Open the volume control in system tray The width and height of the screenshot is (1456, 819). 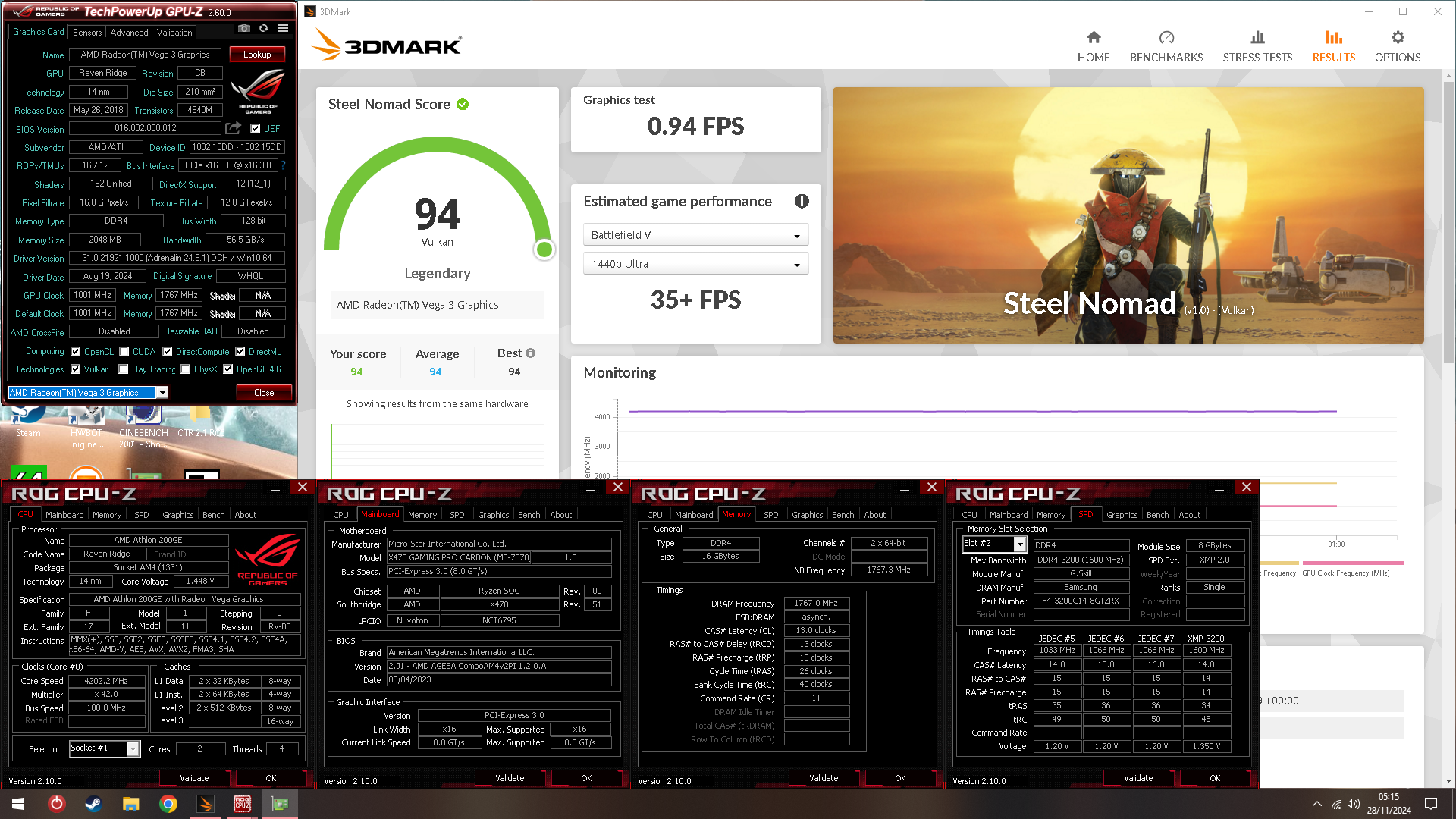[x=1354, y=804]
